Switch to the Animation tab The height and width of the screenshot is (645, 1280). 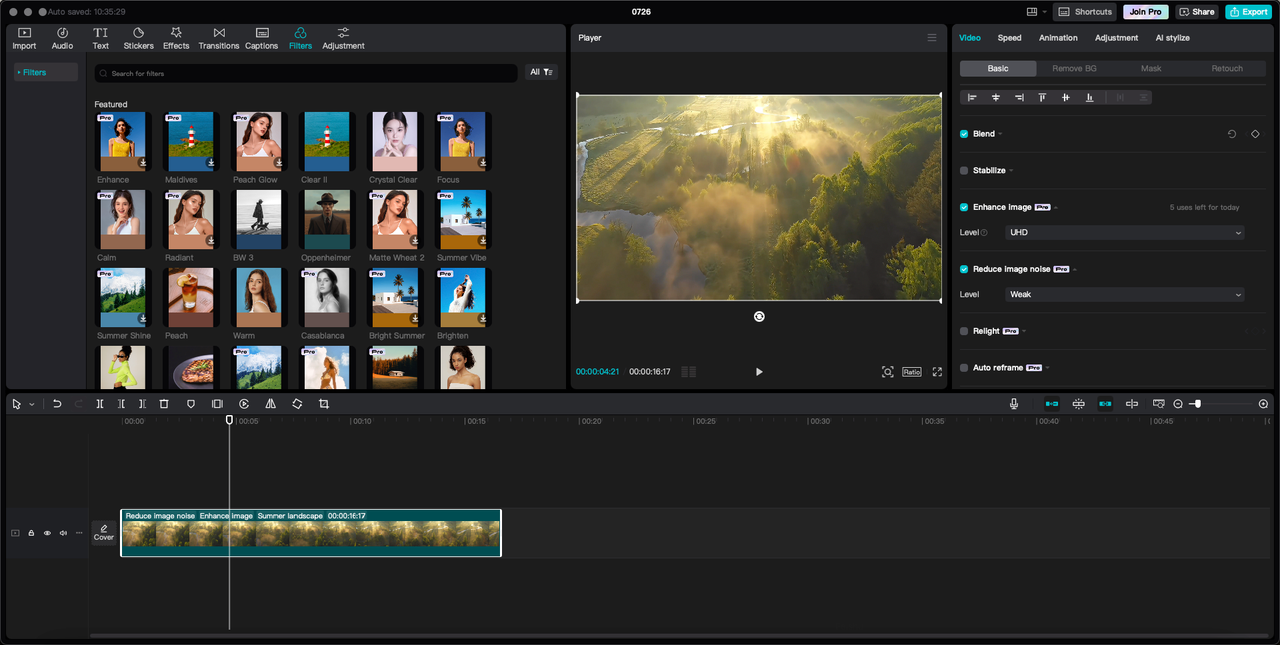coord(1058,38)
